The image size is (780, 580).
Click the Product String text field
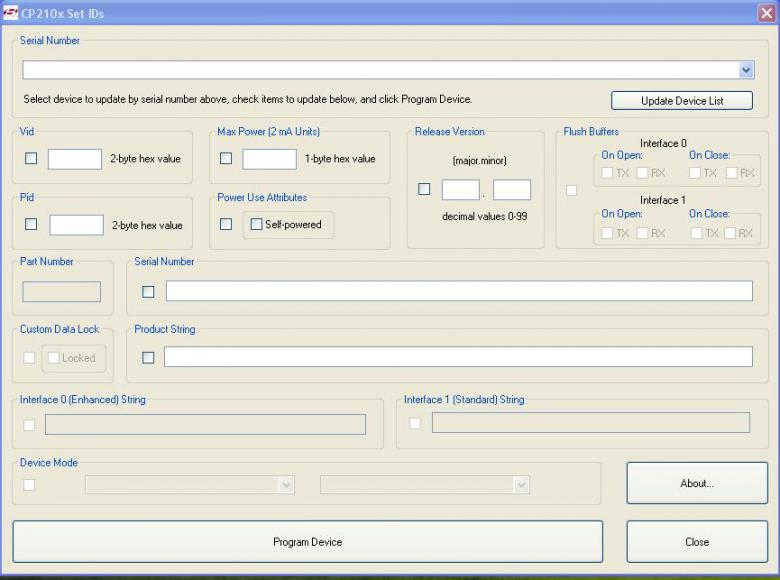tap(458, 357)
